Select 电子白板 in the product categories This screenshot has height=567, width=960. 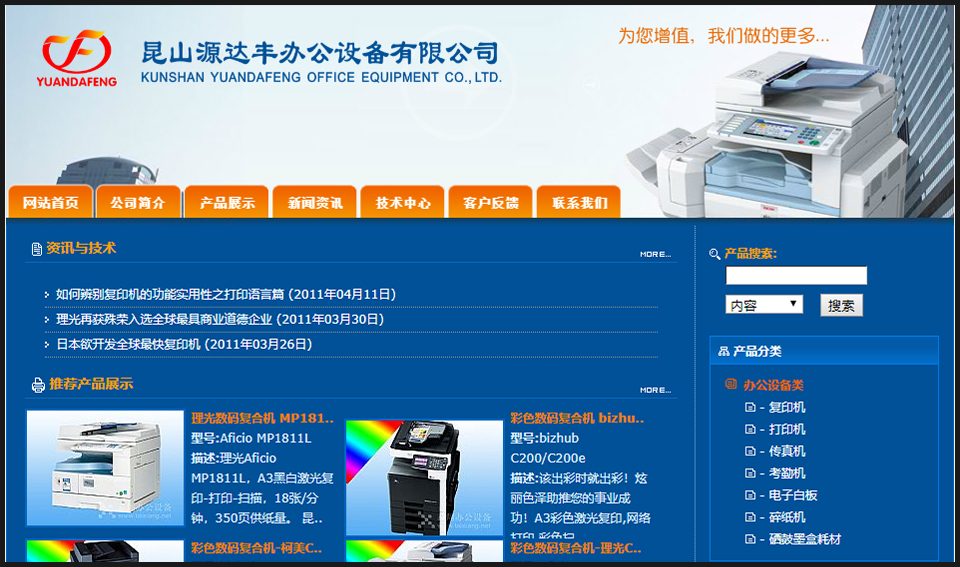(x=792, y=496)
